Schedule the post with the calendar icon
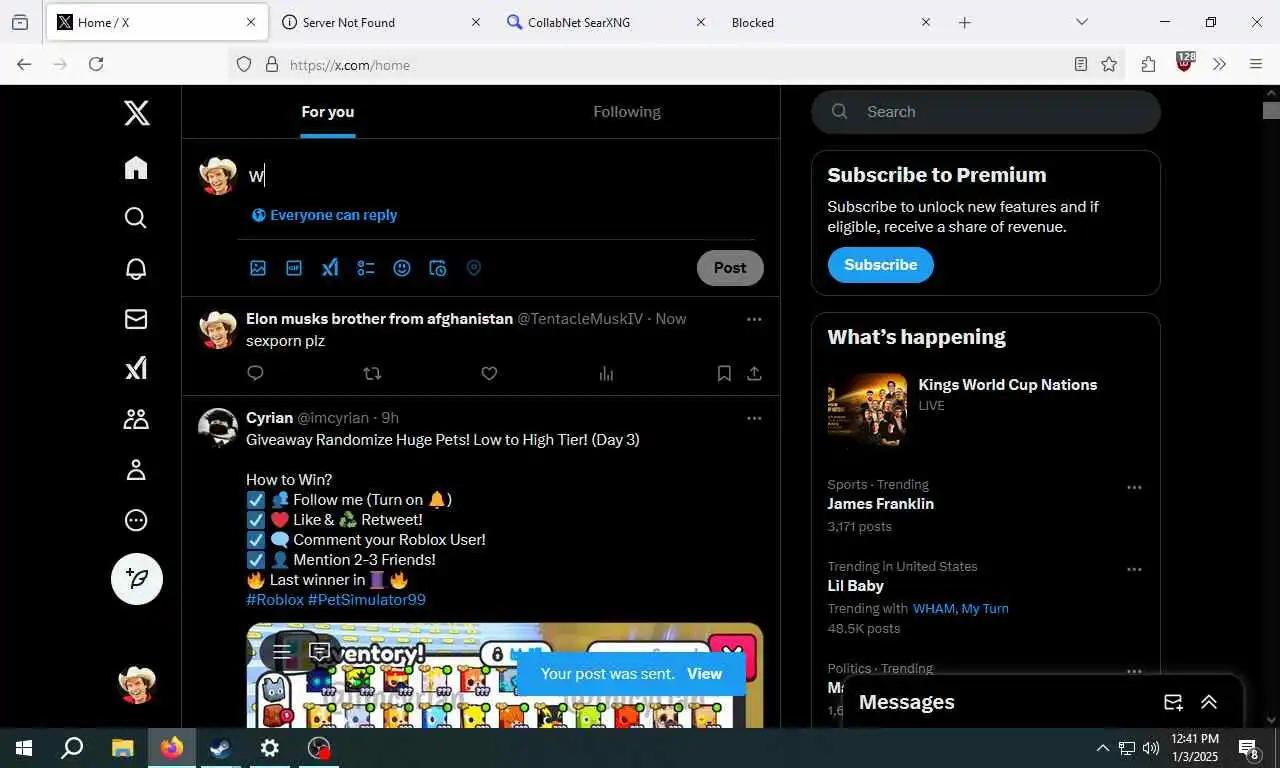Image resolution: width=1280 pixels, height=768 pixels. click(x=438, y=268)
